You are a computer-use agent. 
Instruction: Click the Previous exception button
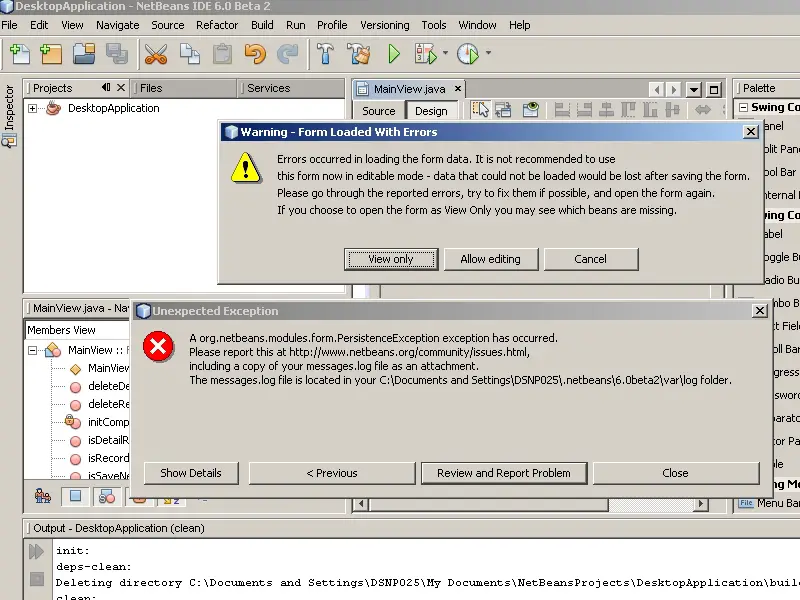click(332, 473)
